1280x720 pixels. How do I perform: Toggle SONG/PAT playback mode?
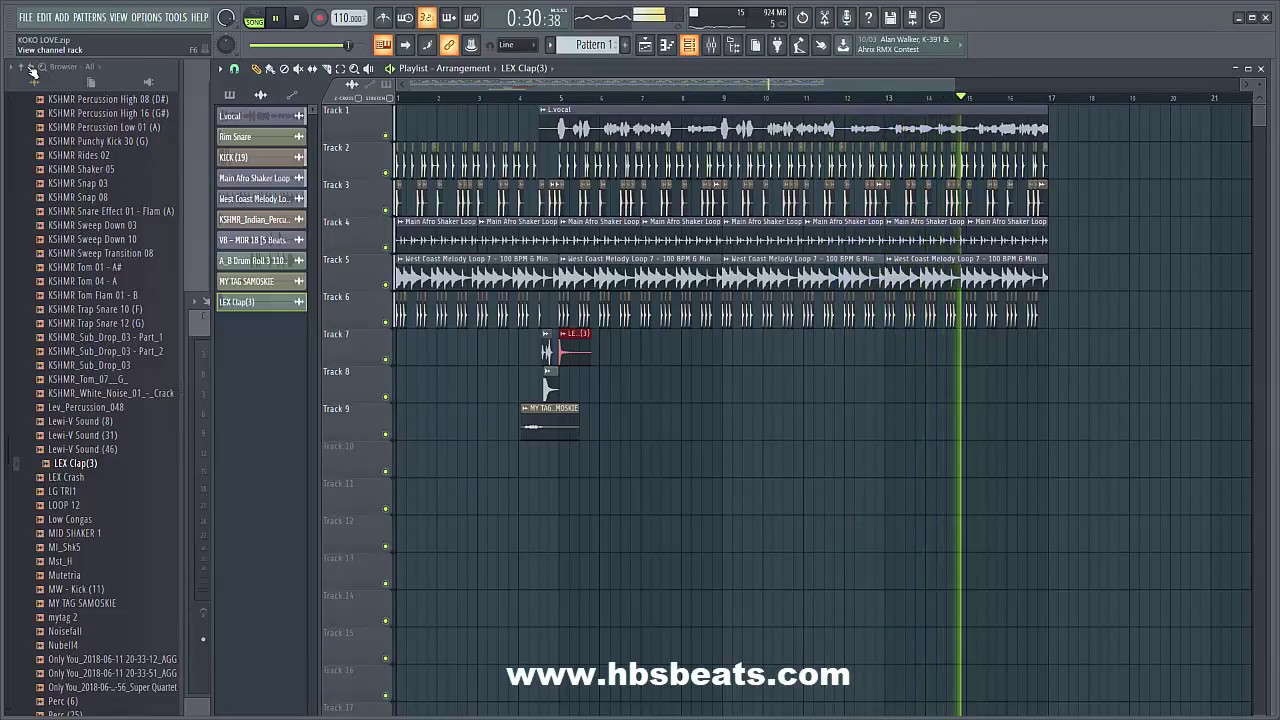(x=254, y=18)
